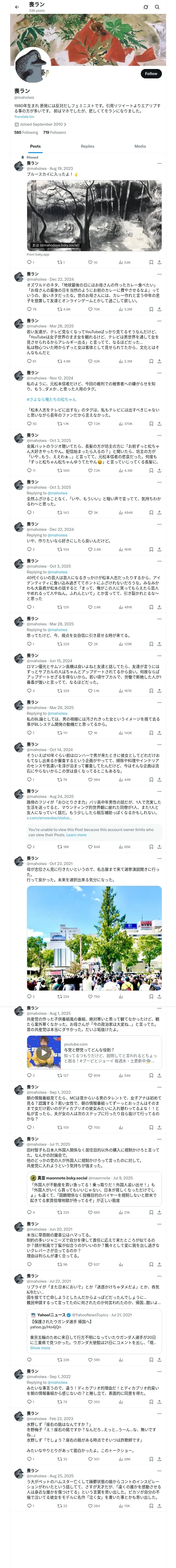This screenshot has width=176, height=1568.
Task: Open search from the profile header
Action: (x=157, y=7)
